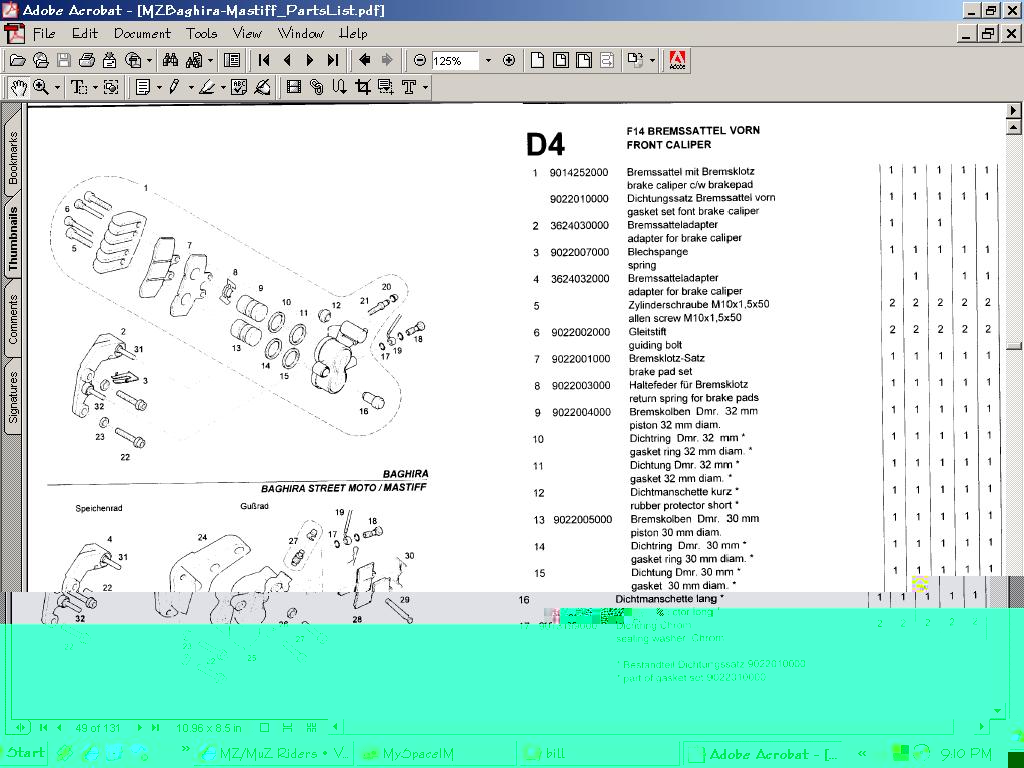Click the Open file folder icon
This screenshot has width=1024, height=768.
point(18,61)
